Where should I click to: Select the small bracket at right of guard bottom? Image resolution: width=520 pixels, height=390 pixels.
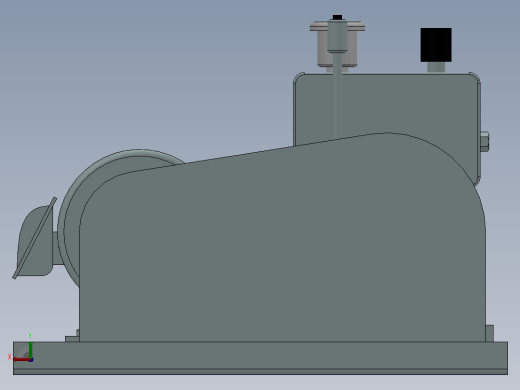[489, 333]
